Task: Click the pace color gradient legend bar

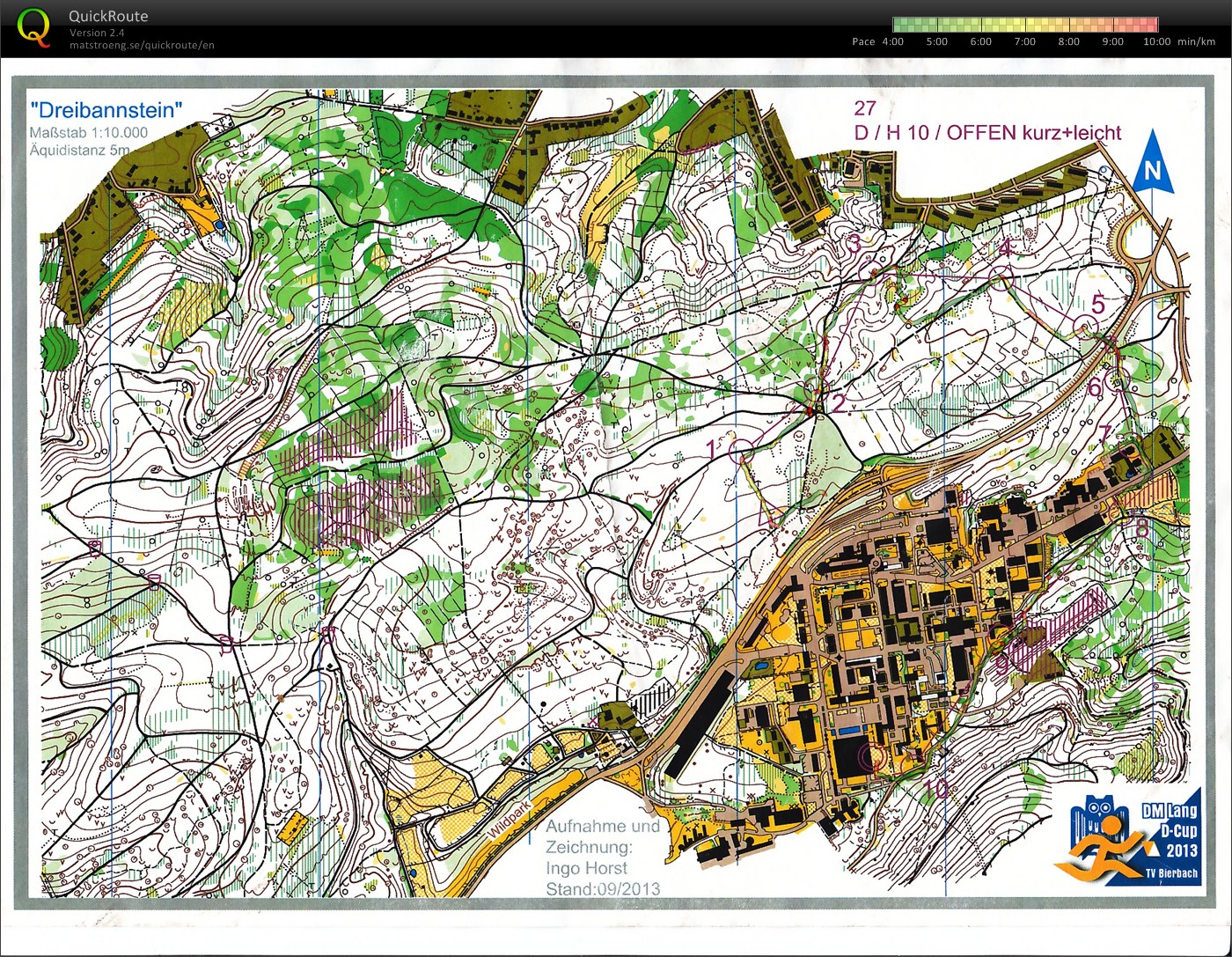Action: point(1024,25)
